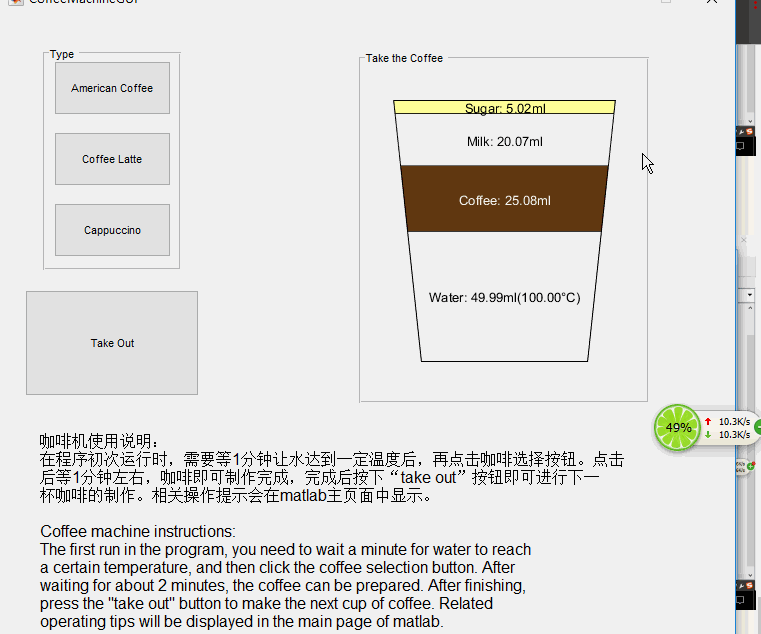Click the 10.3K/s upload speed value

pos(734,421)
